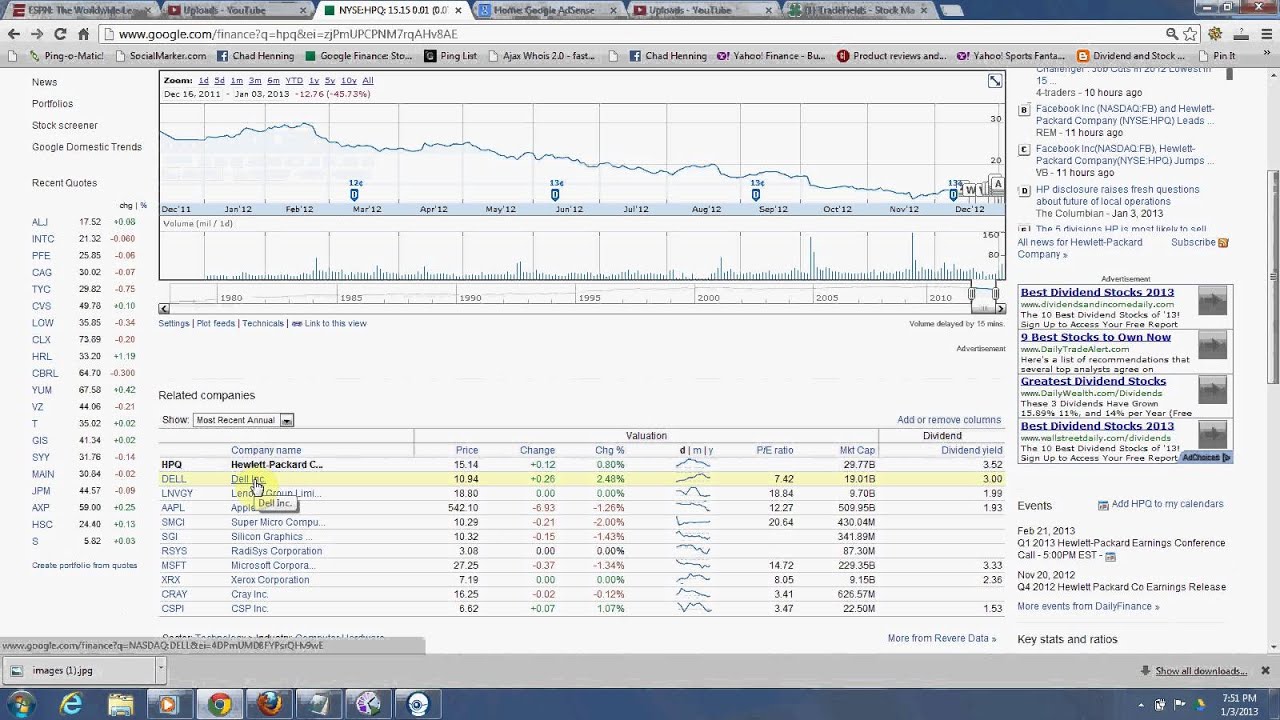Viewport: 1280px width, 720px height.
Task: Switch to Chrome in taskbar
Action: (220, 704)
